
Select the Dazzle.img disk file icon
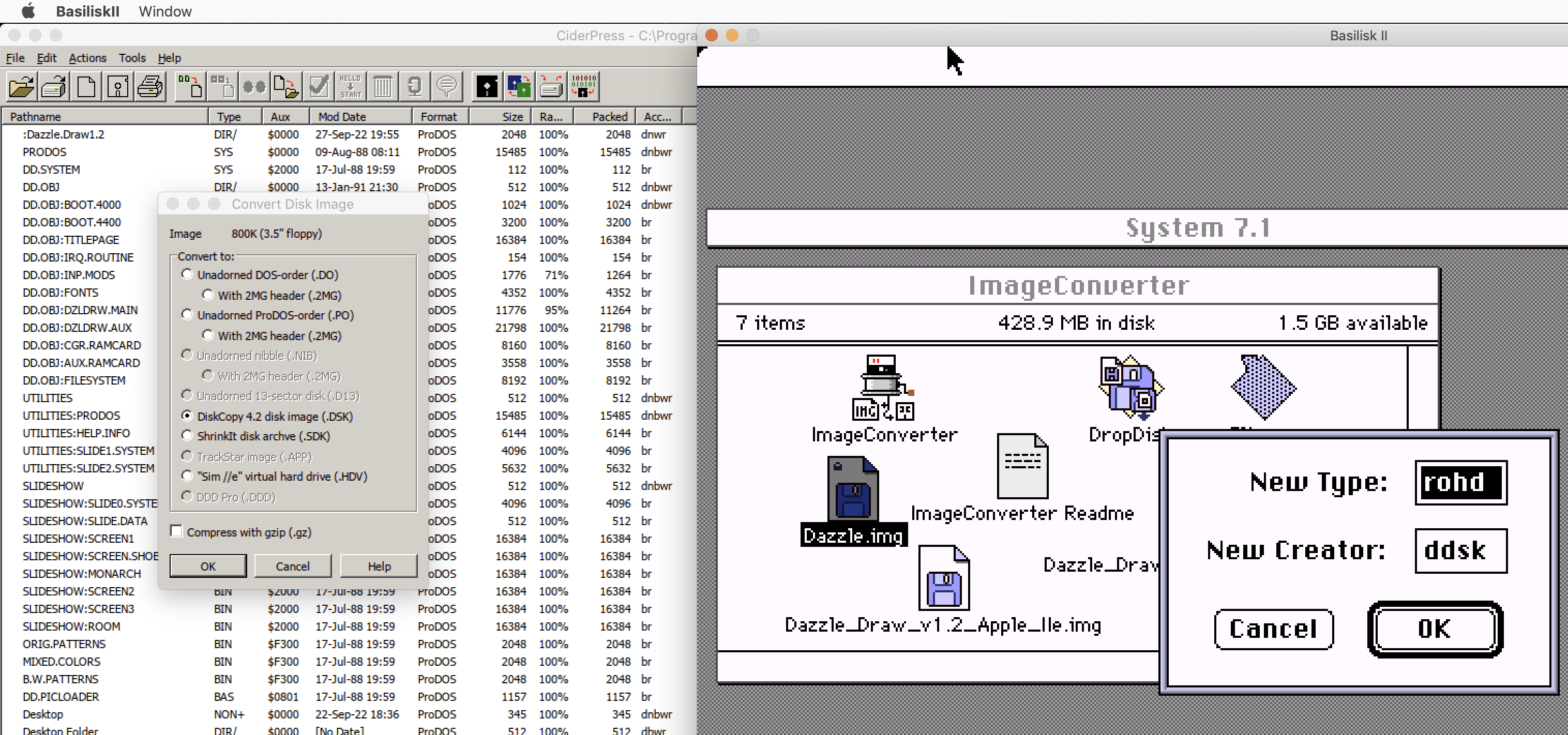click(x=853, y=489)
